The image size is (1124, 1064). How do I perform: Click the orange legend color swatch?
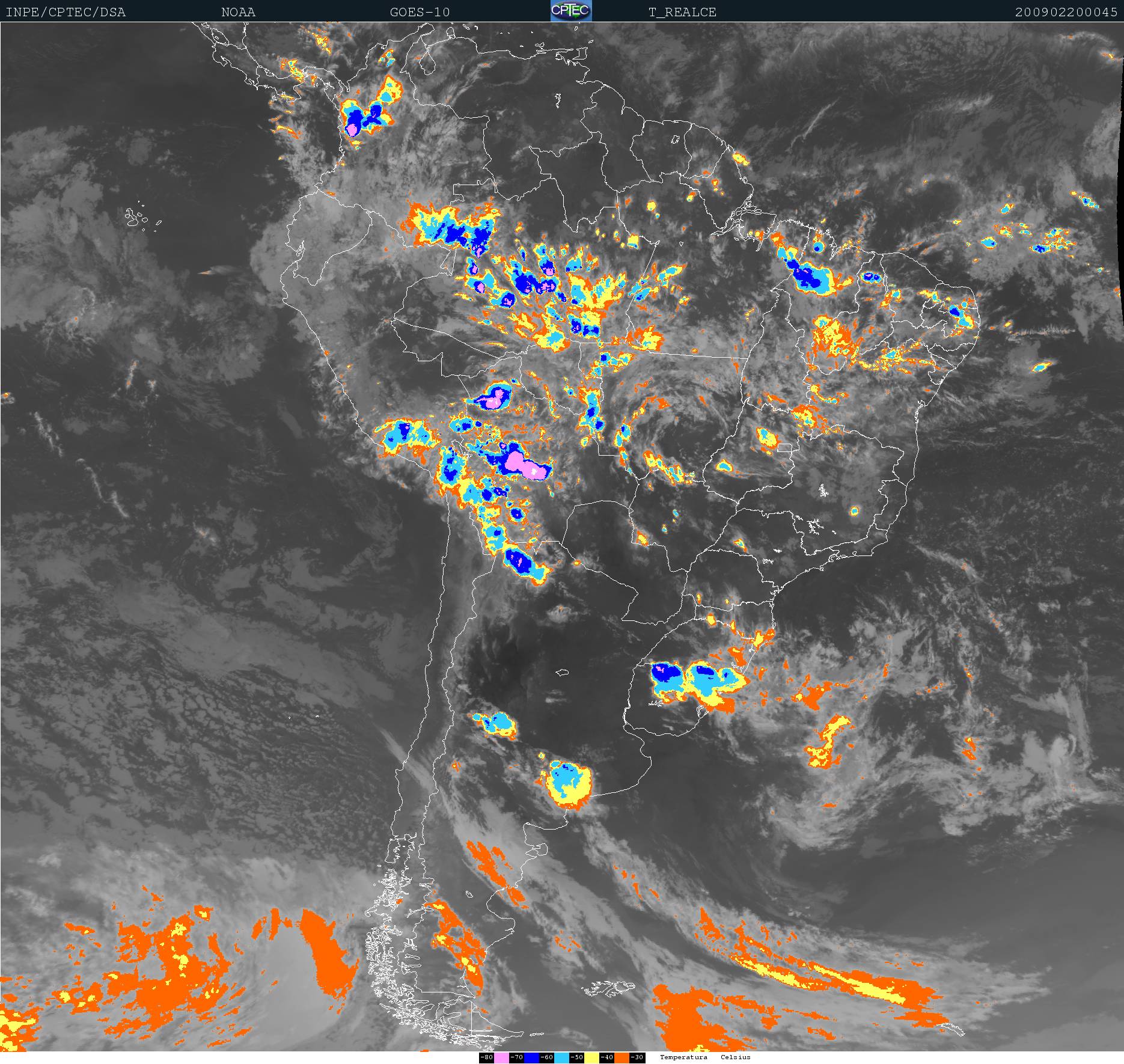tap(622, 1057)
